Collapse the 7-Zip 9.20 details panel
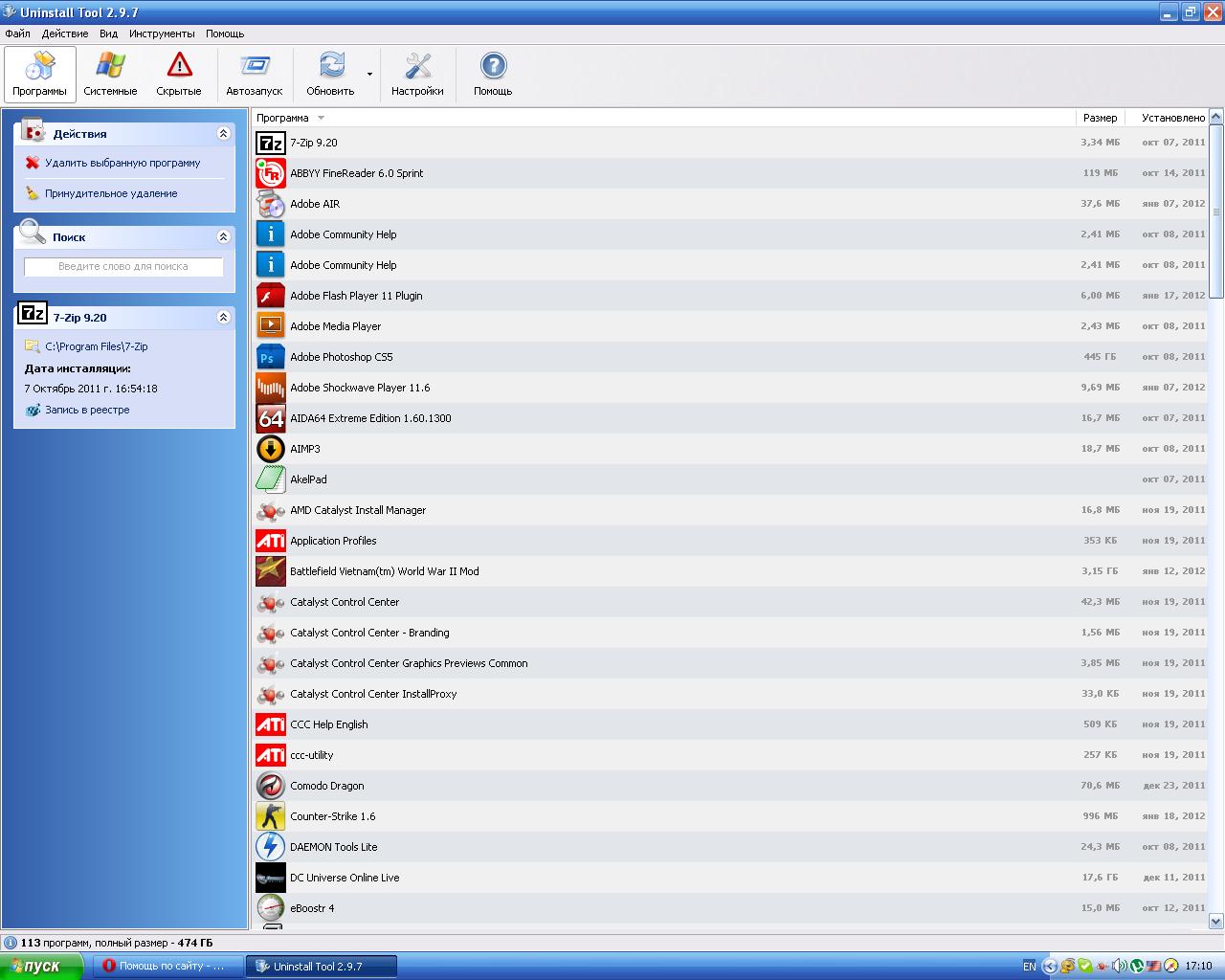The height and width of the screenshot is (980, 1225). pyautogui.click(x=224, y=317)
